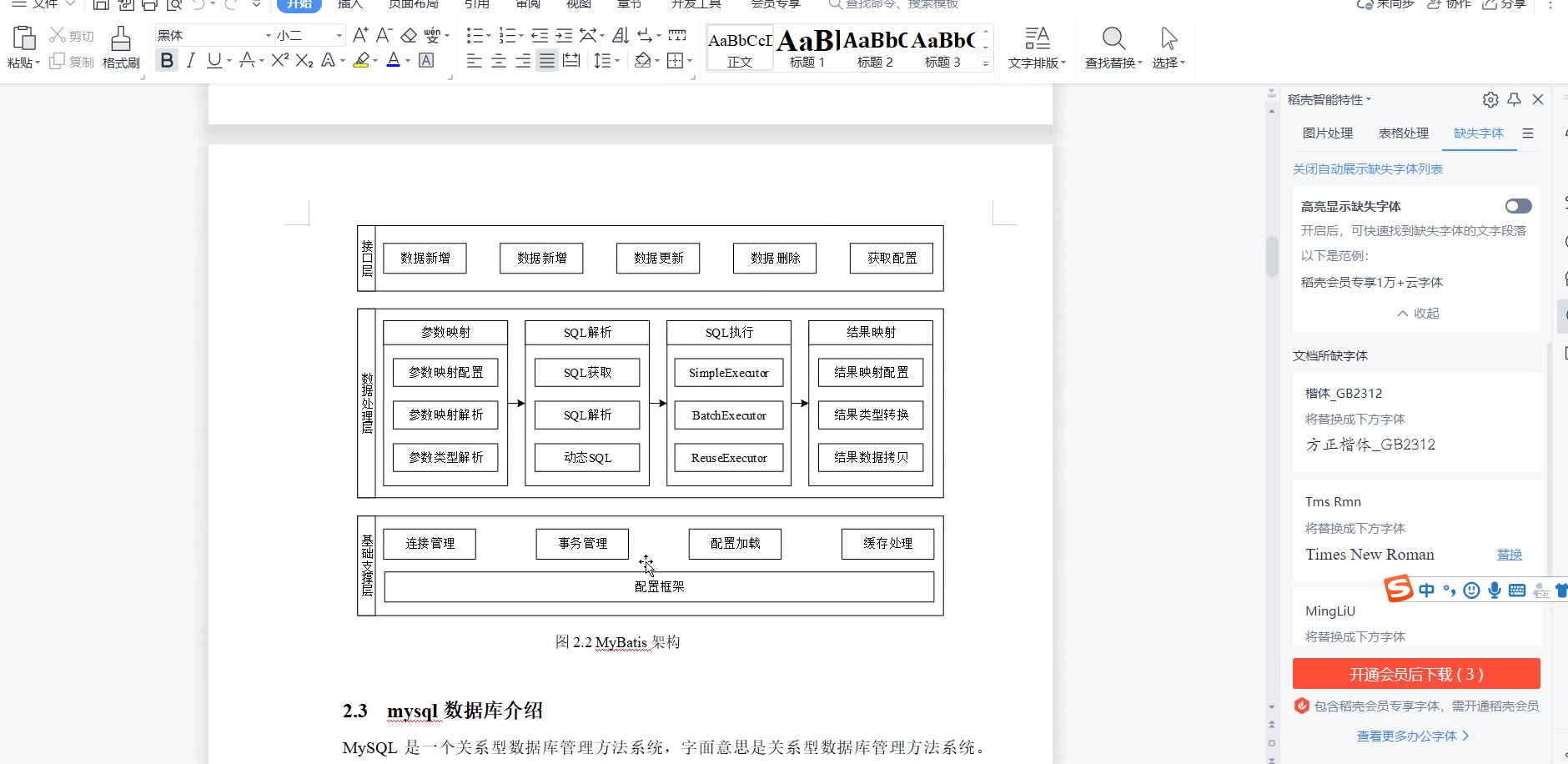Decrease font size with A- icon
1568x764 pixels.
[x=384, y=35]
